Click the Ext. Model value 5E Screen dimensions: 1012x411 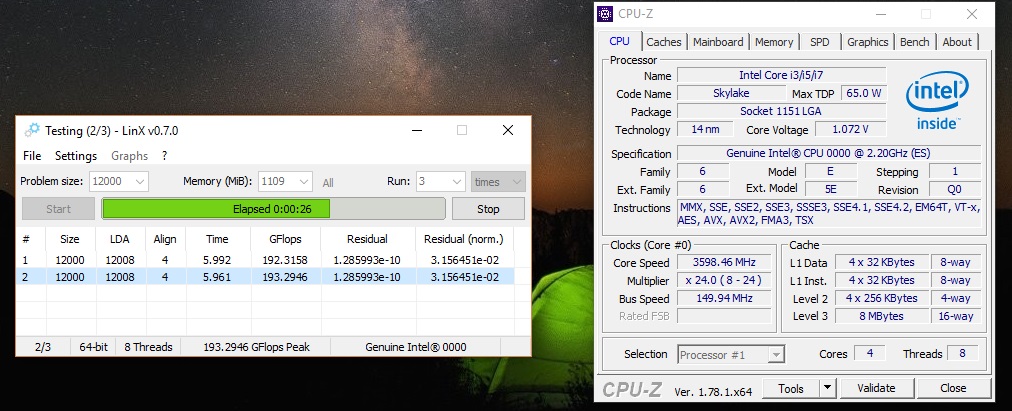click(831, 190)
